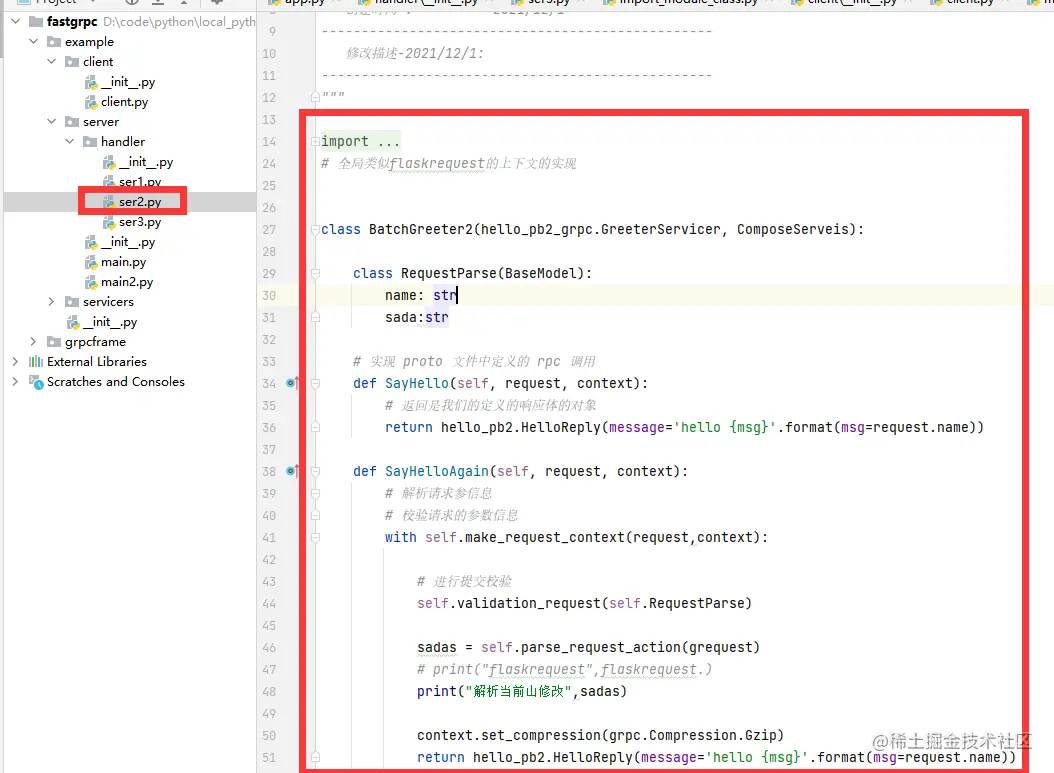This screenshot has height=773, width=1054.
Task: Click the 'BatchGreeter2' class name
Action: (x=421, y=229)
